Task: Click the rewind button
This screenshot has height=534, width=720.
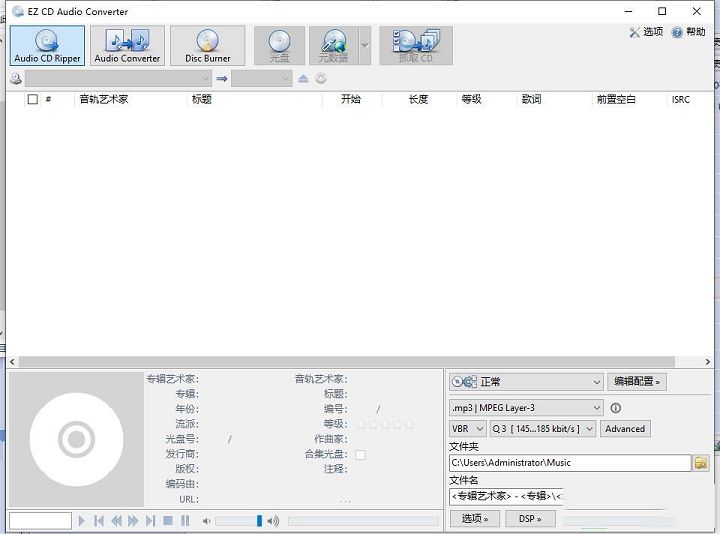Action: coord(116,521)
